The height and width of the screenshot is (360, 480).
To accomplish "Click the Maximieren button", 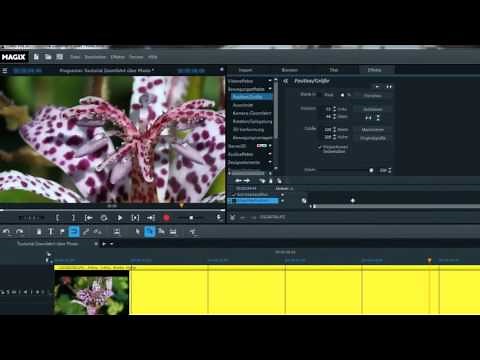I will coord(373,129).
